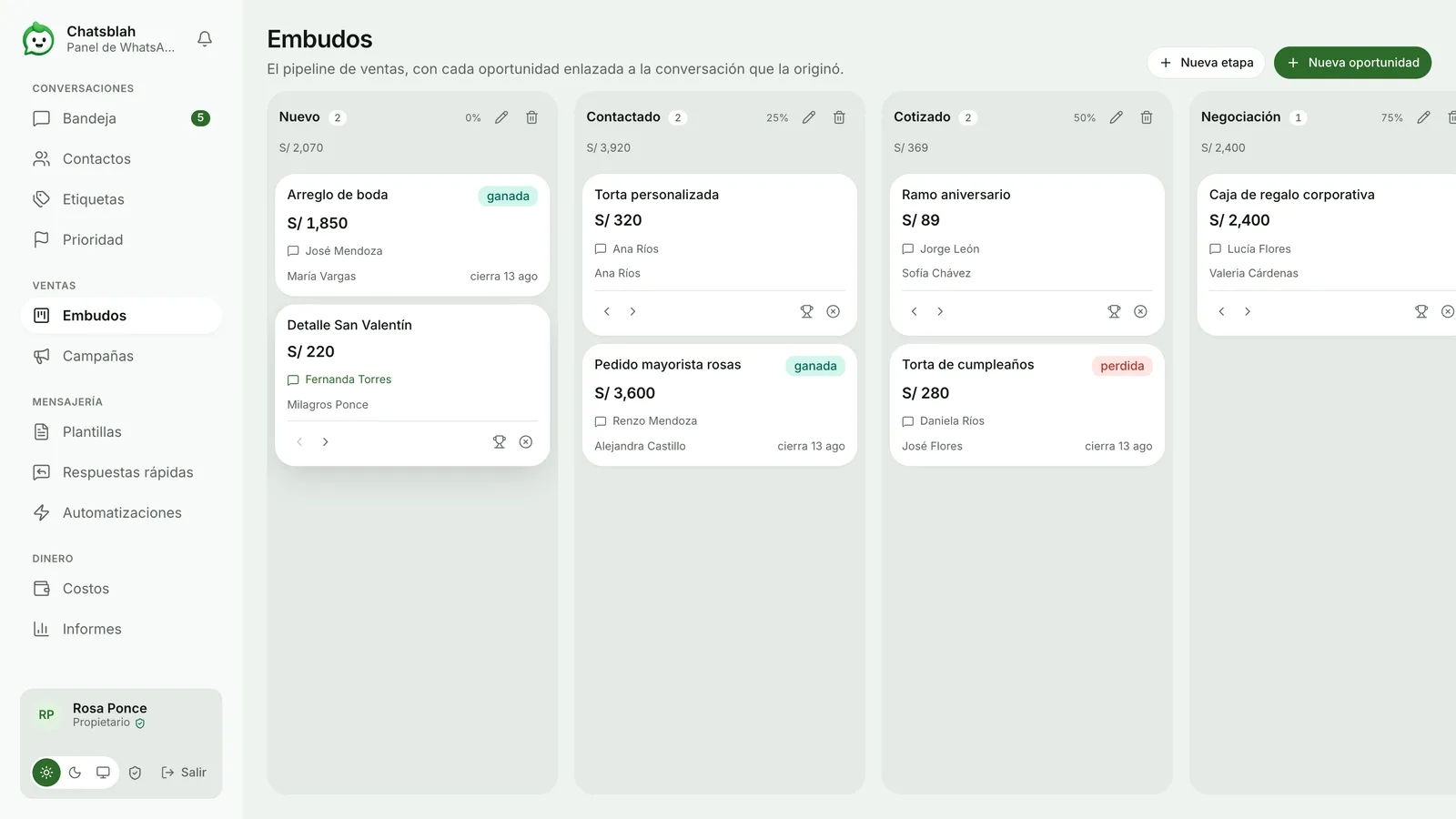The image size is (1456, 819).
Task: Mark Detalle San Valentín as won via trophy
Action: (499, 442)
